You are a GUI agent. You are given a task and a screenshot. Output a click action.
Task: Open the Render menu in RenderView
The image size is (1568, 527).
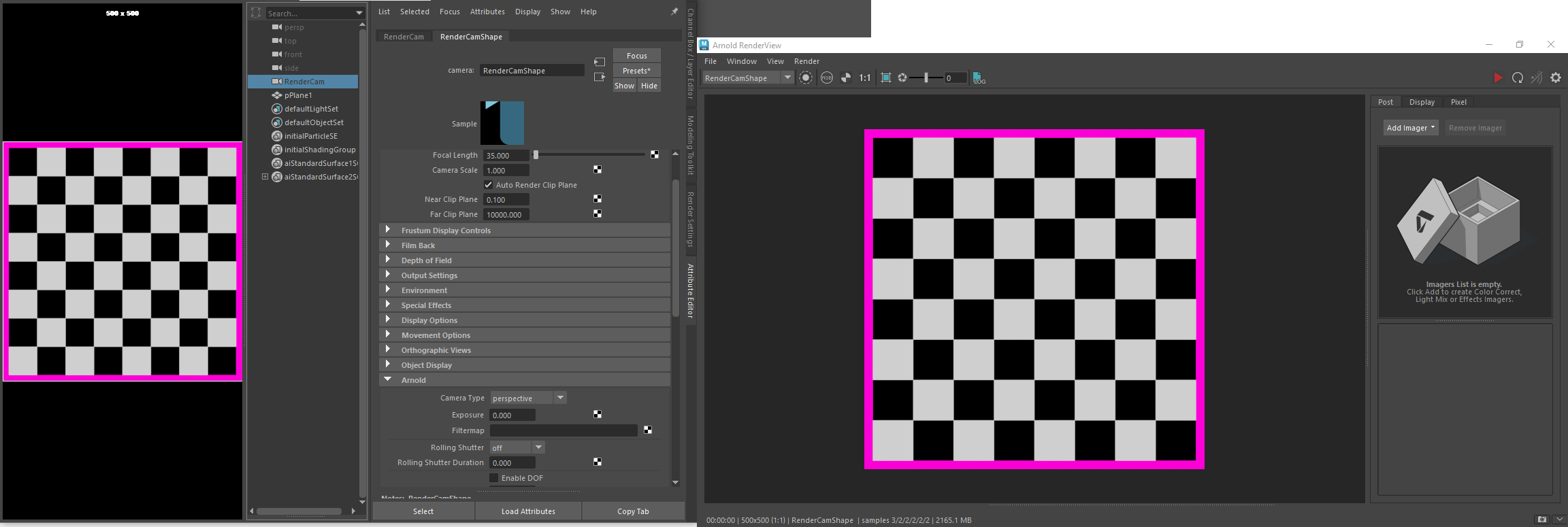click(806, 61)
